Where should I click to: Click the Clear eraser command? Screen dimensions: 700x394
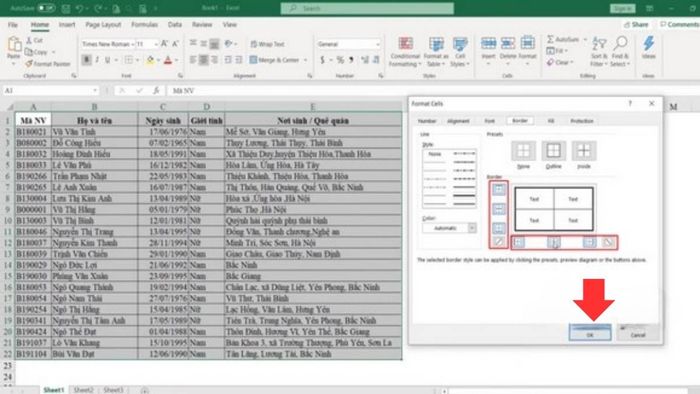[560, 62]
